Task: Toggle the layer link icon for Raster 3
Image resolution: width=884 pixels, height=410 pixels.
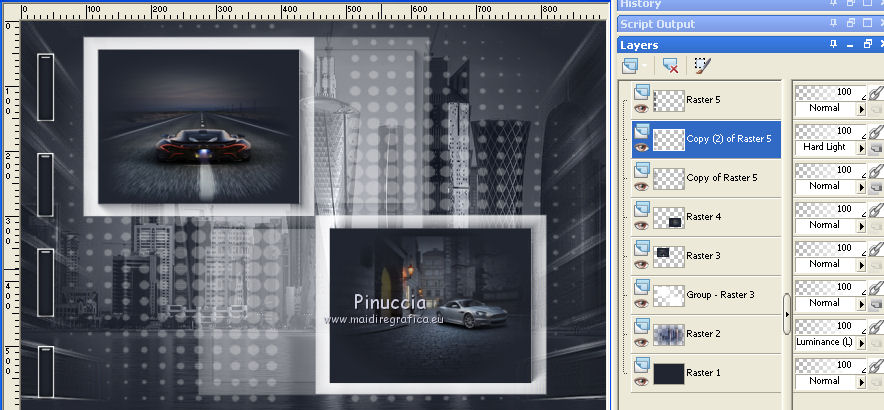Action: pyautogui.click(x=876, y=248)
